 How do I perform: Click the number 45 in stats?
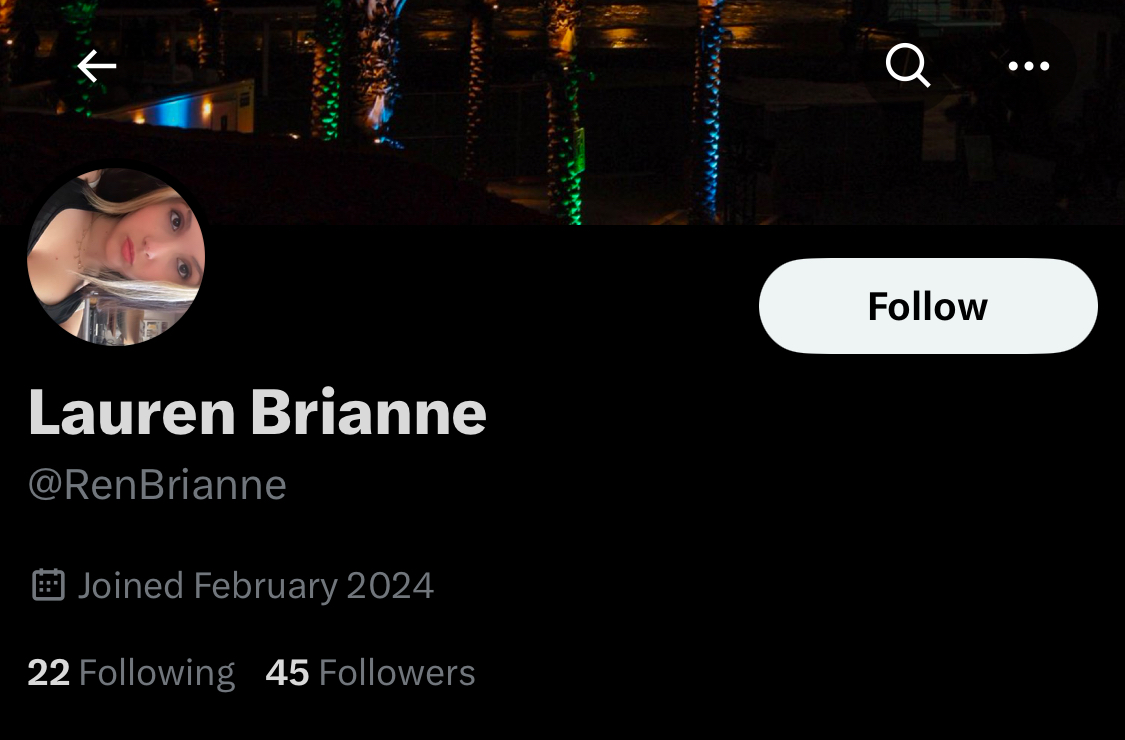tap(287, 673)
